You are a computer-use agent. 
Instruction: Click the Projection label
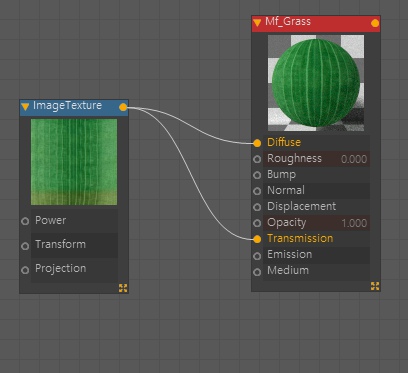[x=61, y=269]
